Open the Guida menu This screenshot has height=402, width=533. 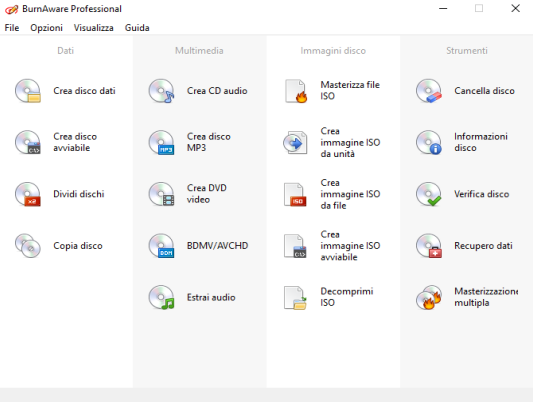[137, 28]
